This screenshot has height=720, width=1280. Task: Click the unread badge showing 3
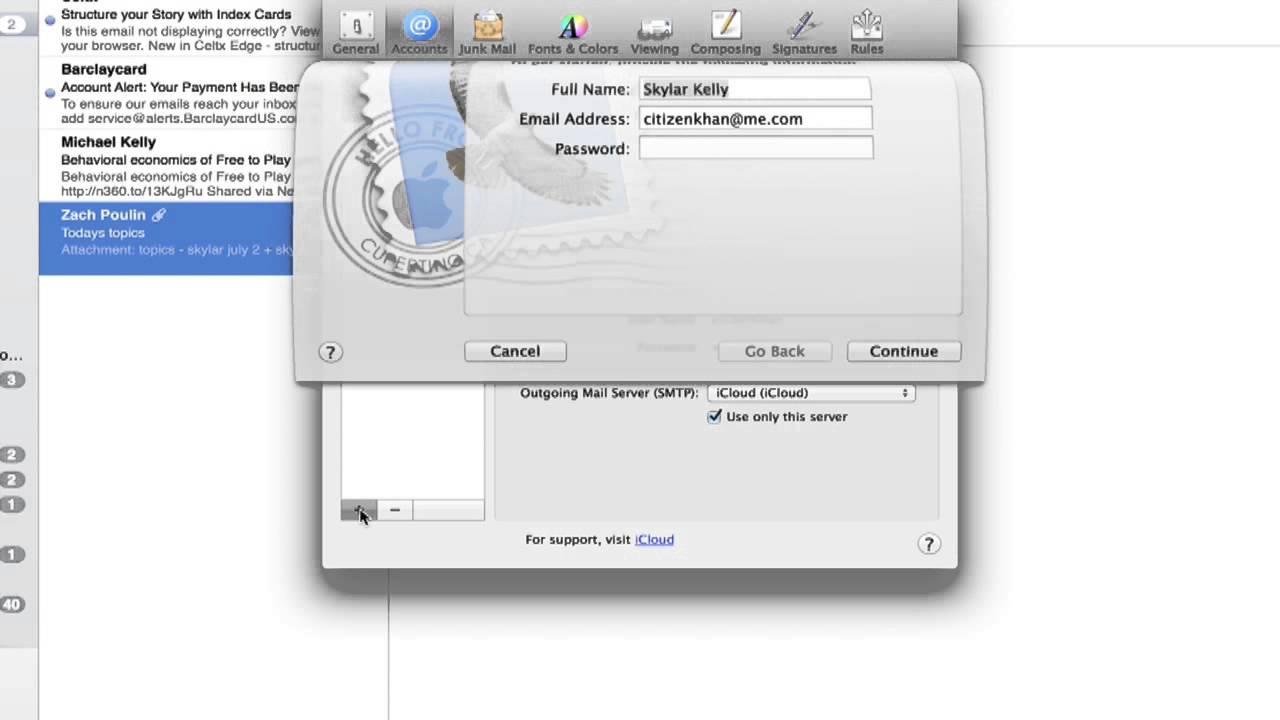12,380
